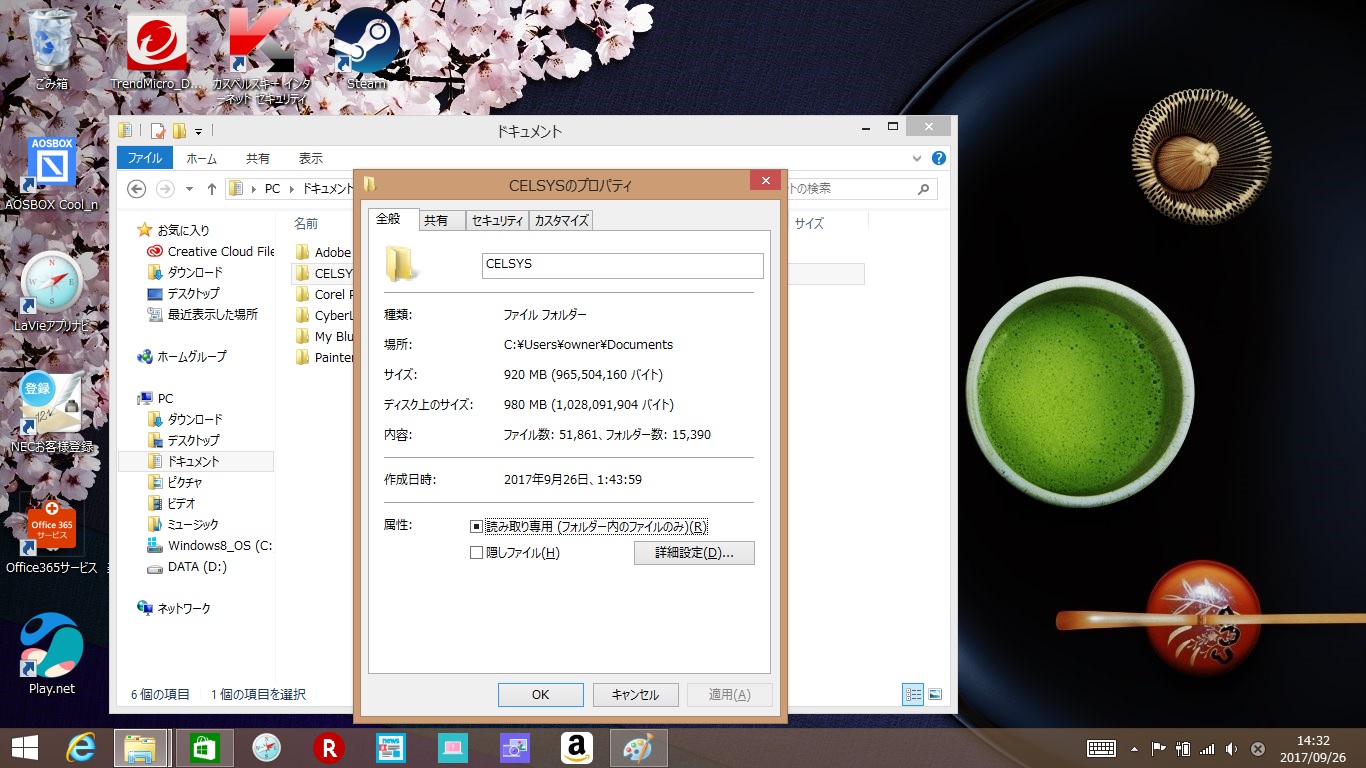The image size is (1366, 768).
Task: Click the Explorer back arrow button
Action: [137, 189]
